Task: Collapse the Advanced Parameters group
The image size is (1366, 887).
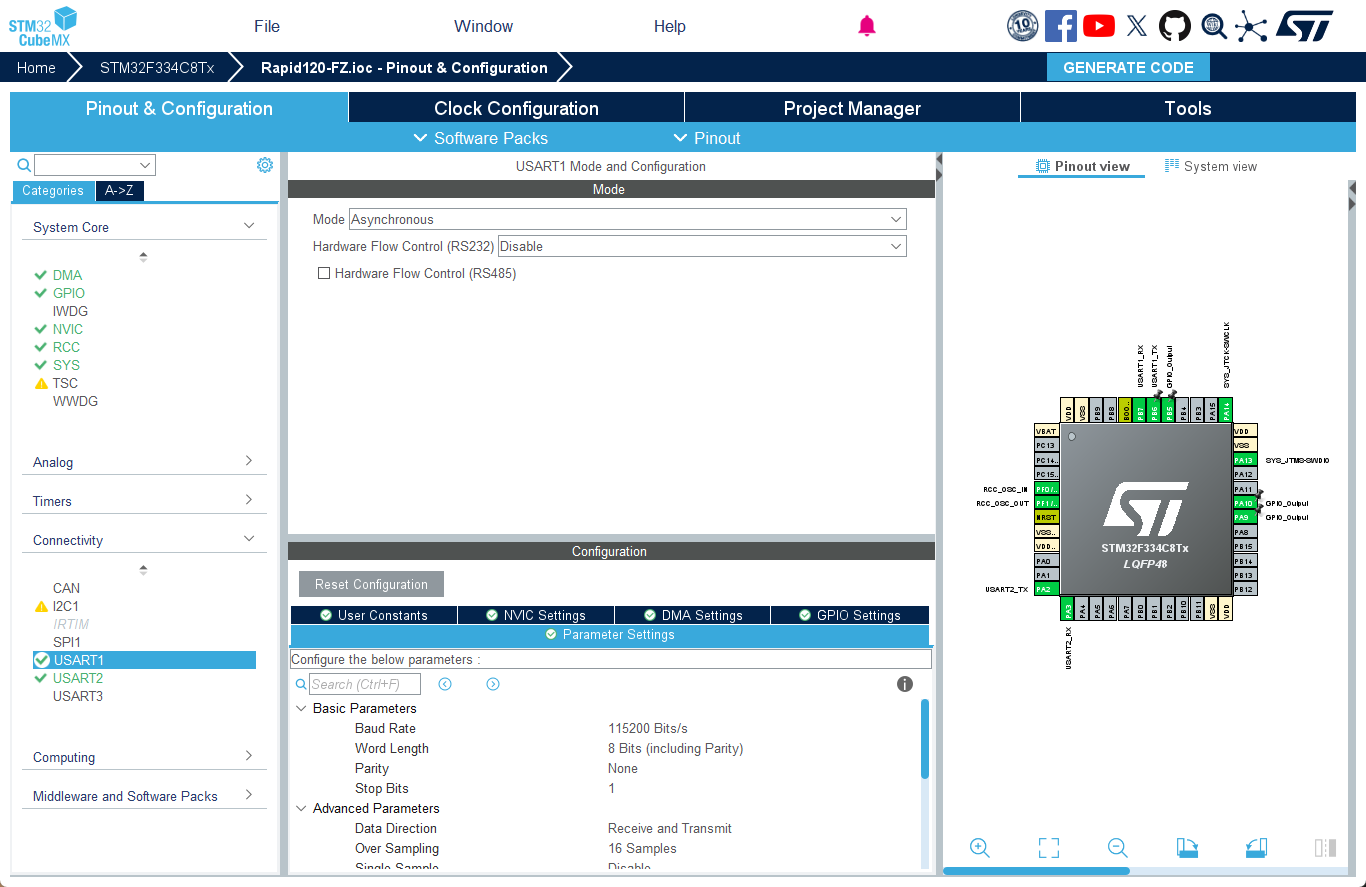Action: point(301,808)
